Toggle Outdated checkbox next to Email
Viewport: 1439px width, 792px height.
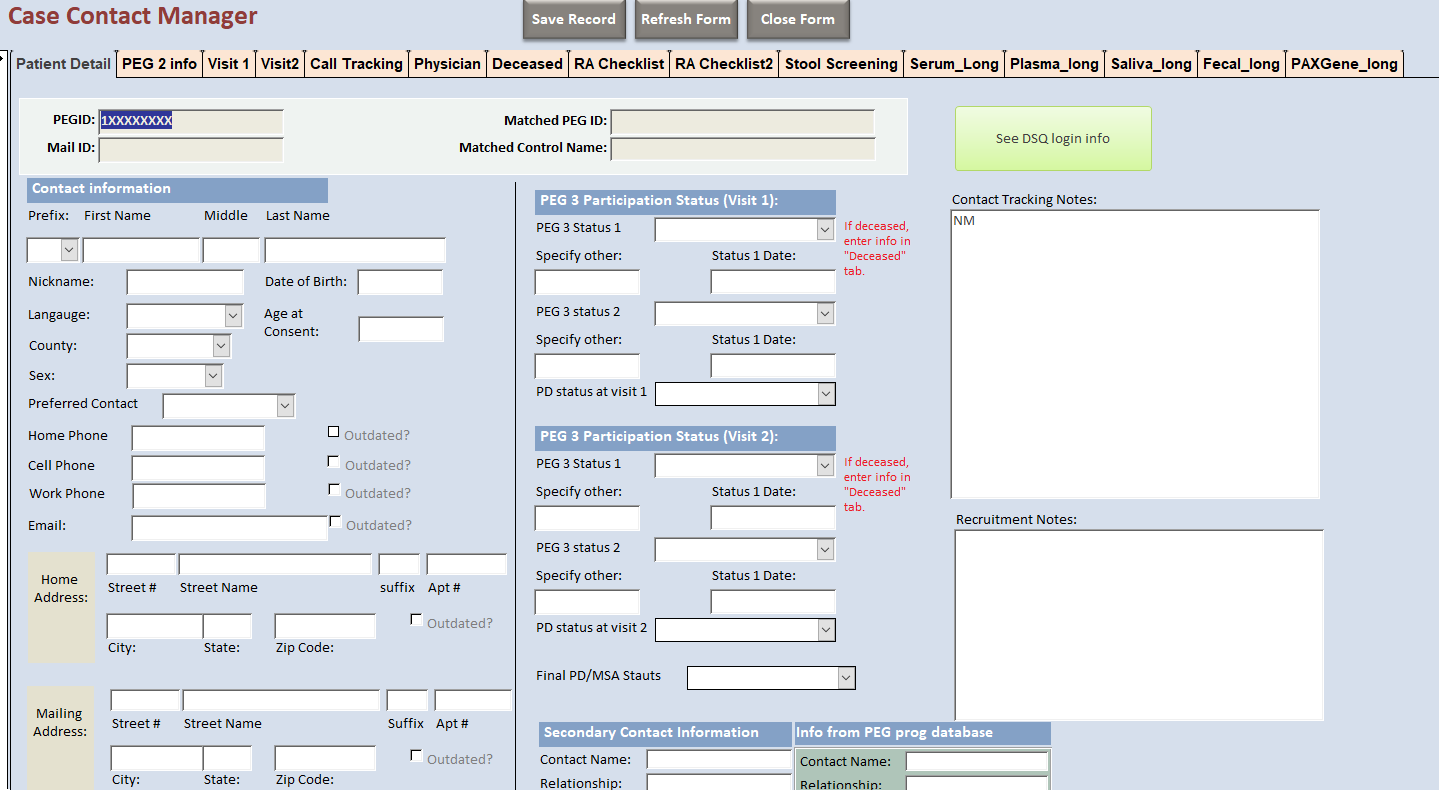coord(335,522)
